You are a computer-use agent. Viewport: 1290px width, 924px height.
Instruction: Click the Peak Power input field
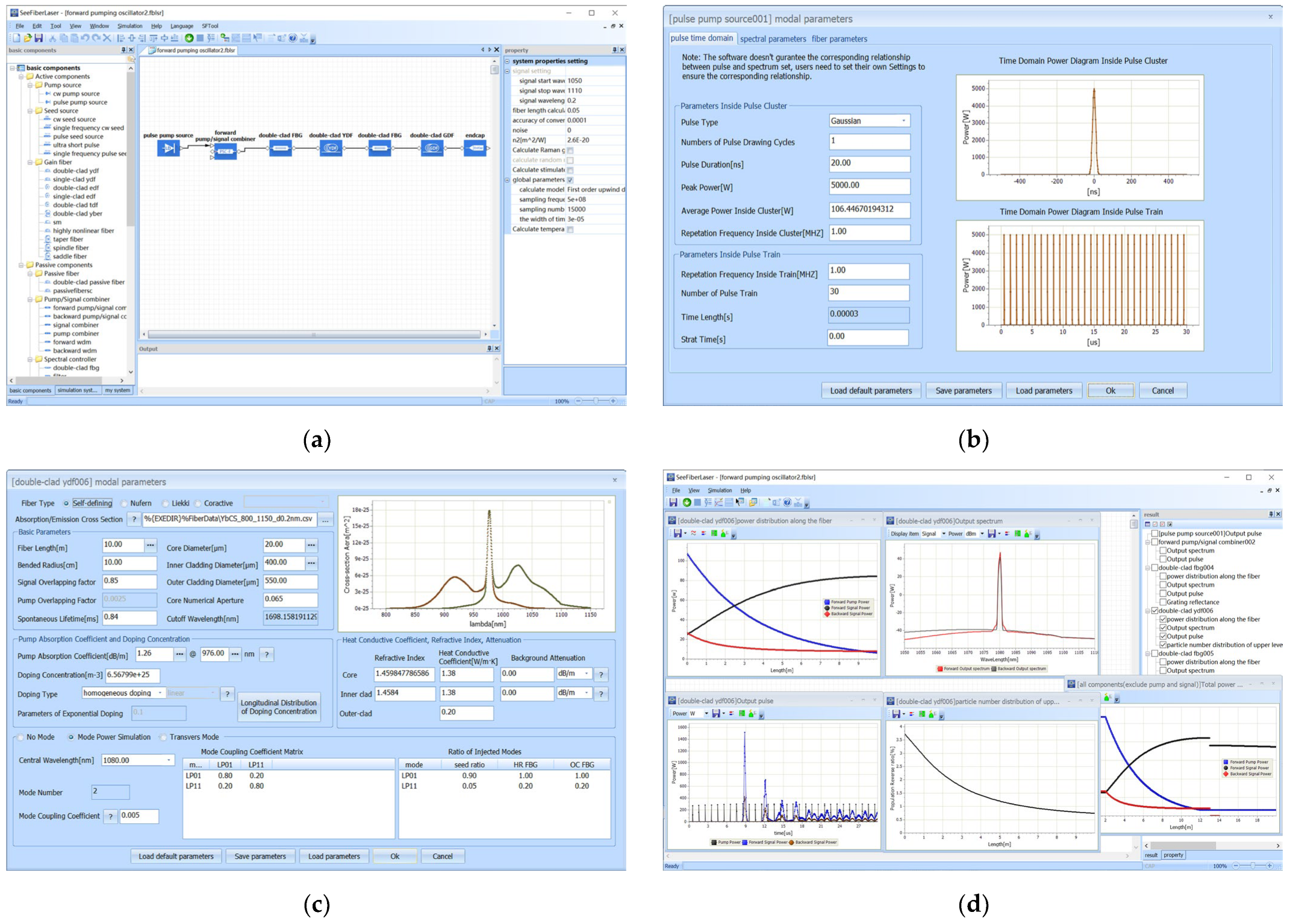[x=868, y=186]
